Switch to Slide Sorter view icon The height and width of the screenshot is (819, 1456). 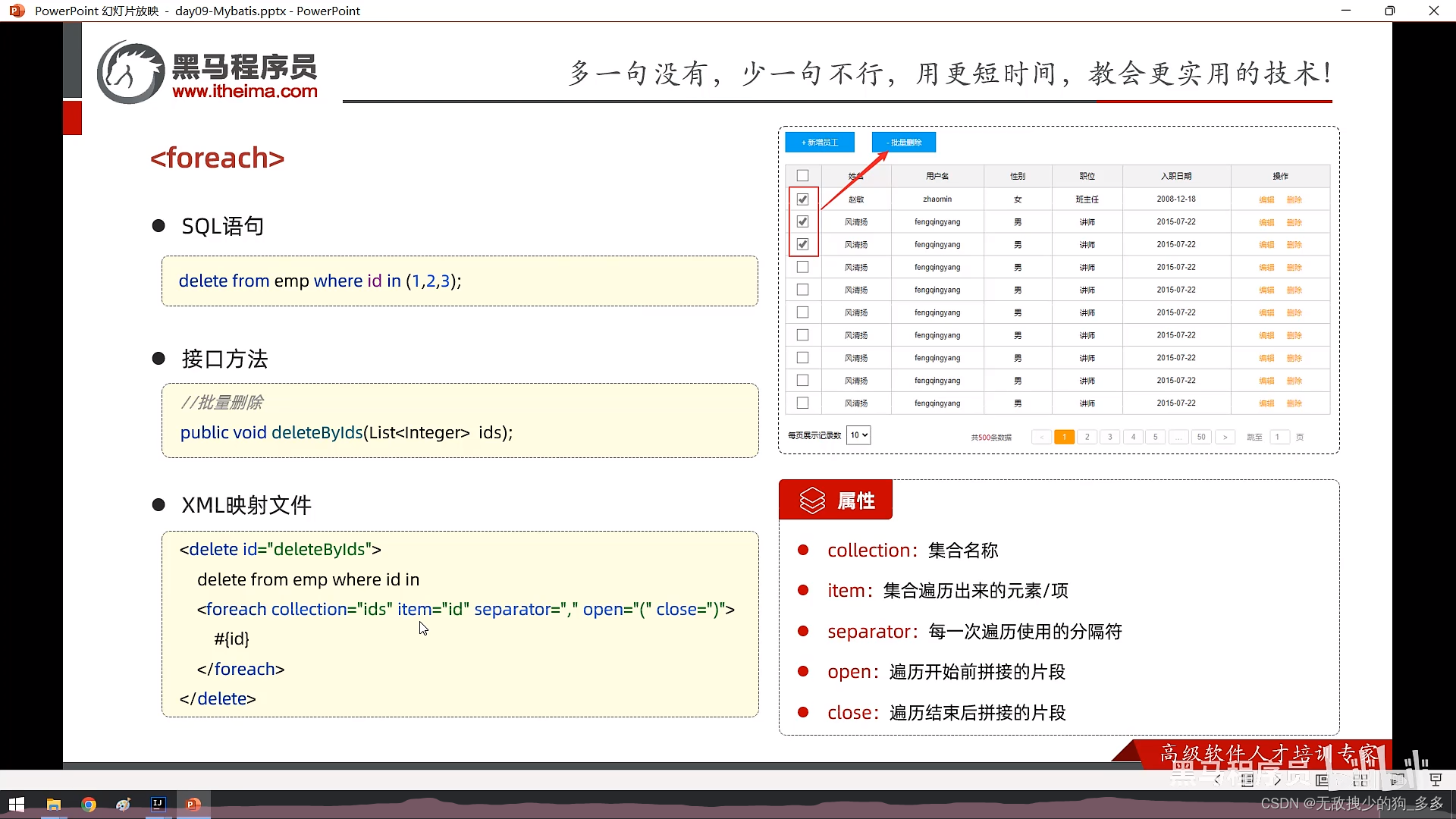[1360, 780]
